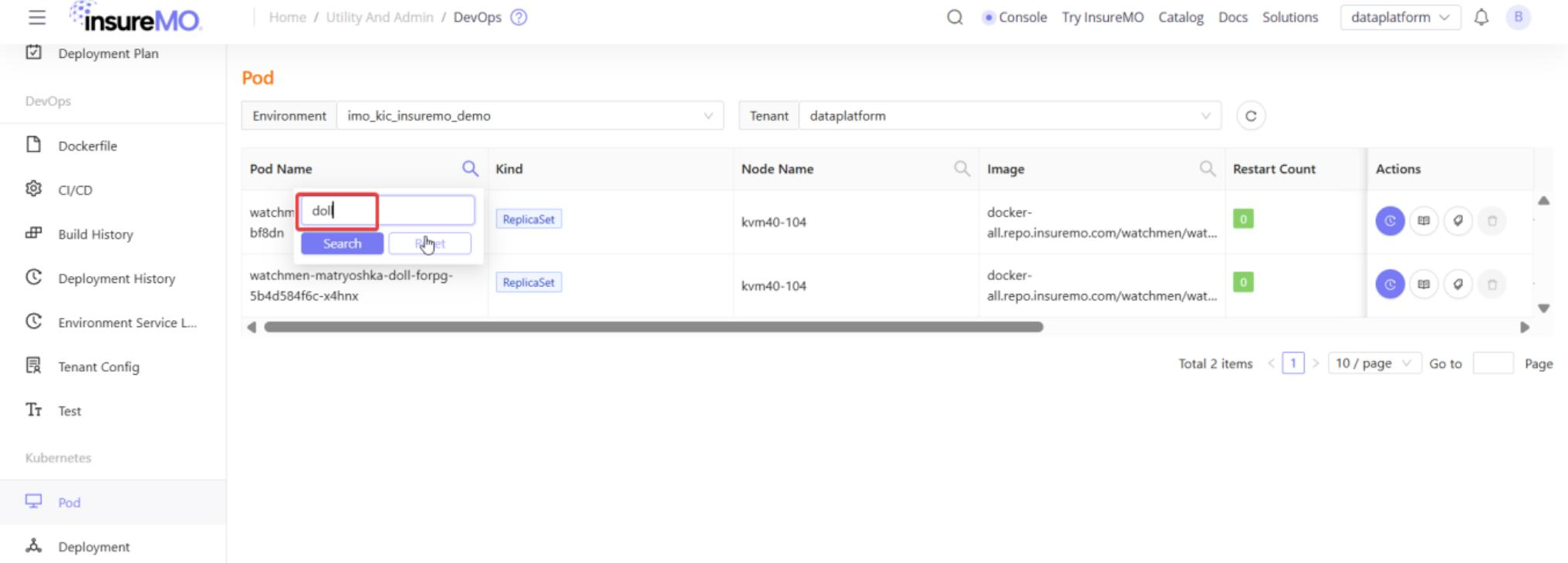Open the hamburger menu icon
Image resolution: width=1568 pixels, height=563 pixels.
pyautogui.click(x=37, y=17)
